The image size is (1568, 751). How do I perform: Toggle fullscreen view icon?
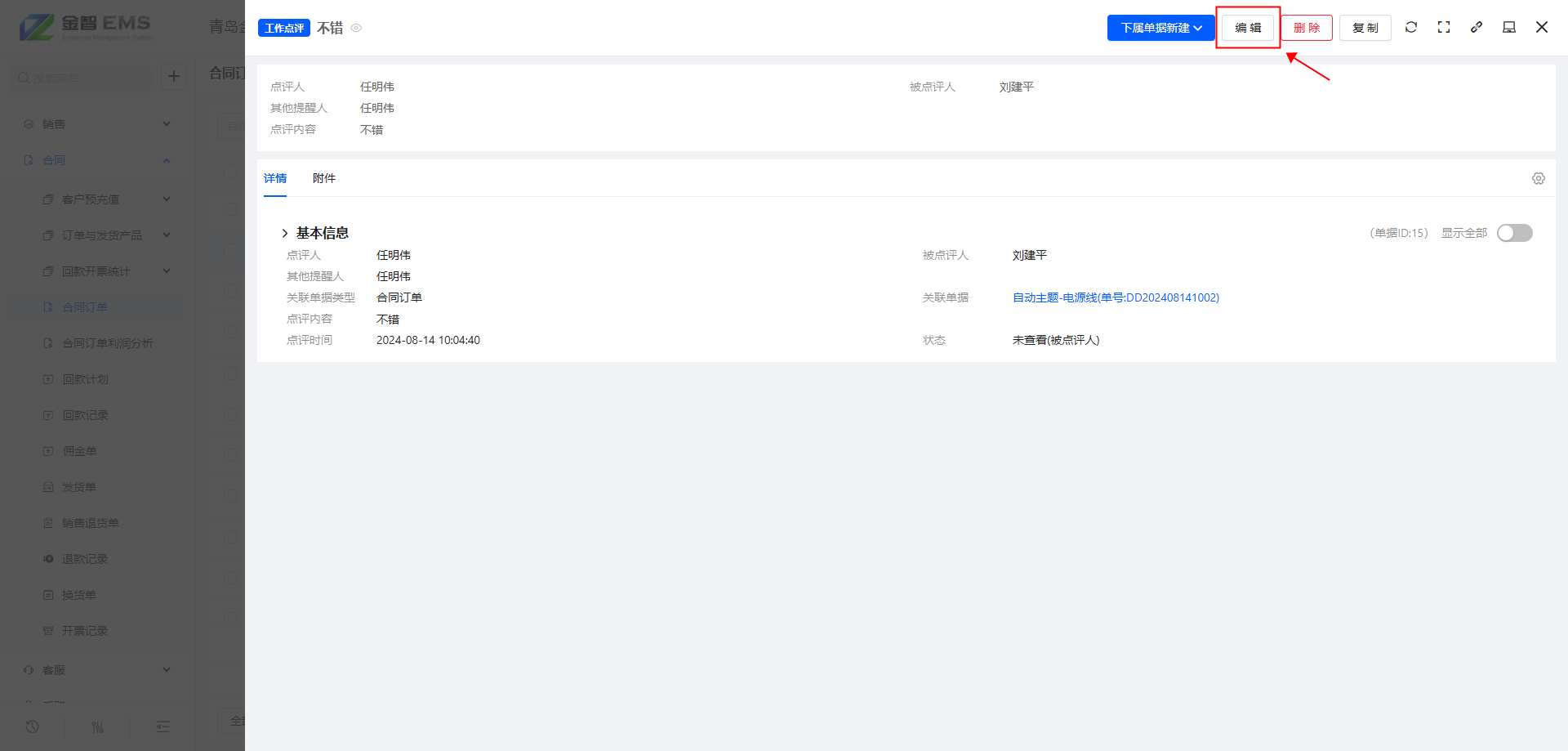(x=1444, y=27)
